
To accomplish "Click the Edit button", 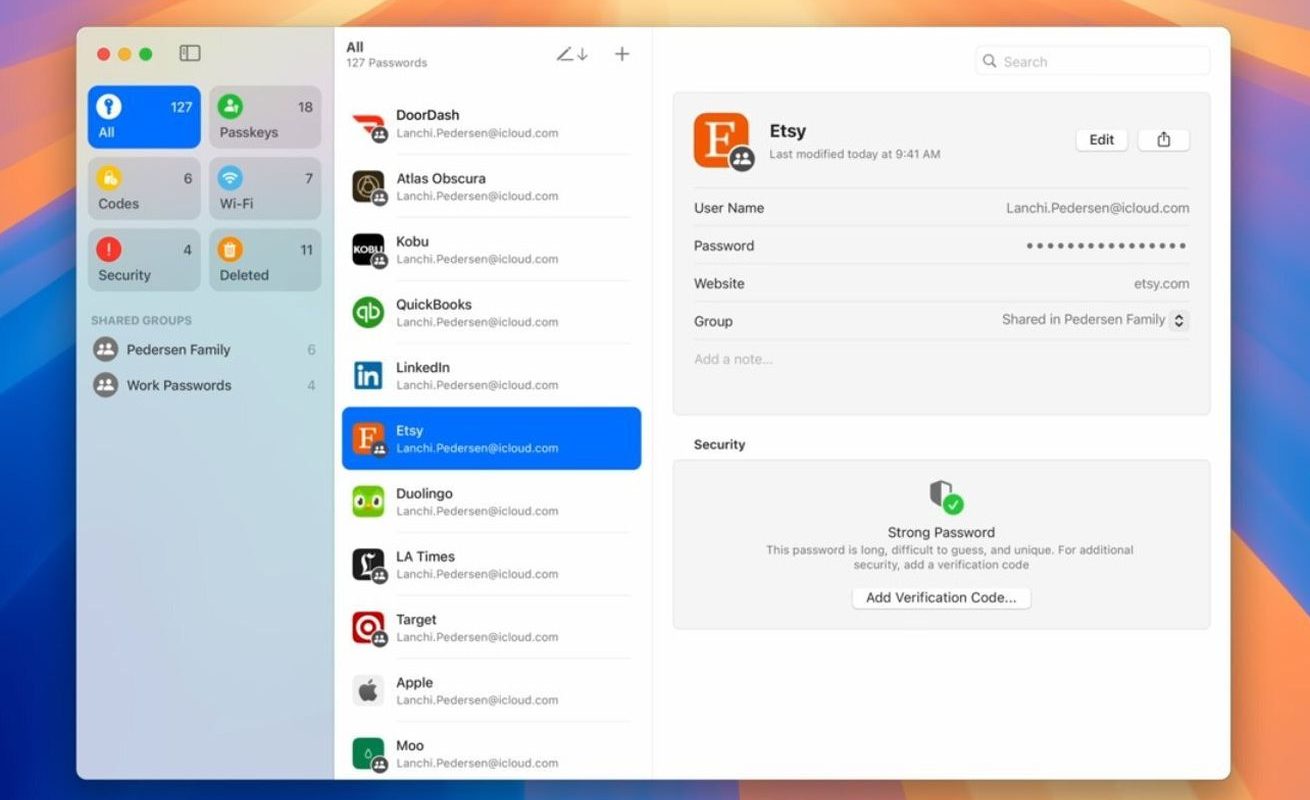I will [x=1102, y=140].
